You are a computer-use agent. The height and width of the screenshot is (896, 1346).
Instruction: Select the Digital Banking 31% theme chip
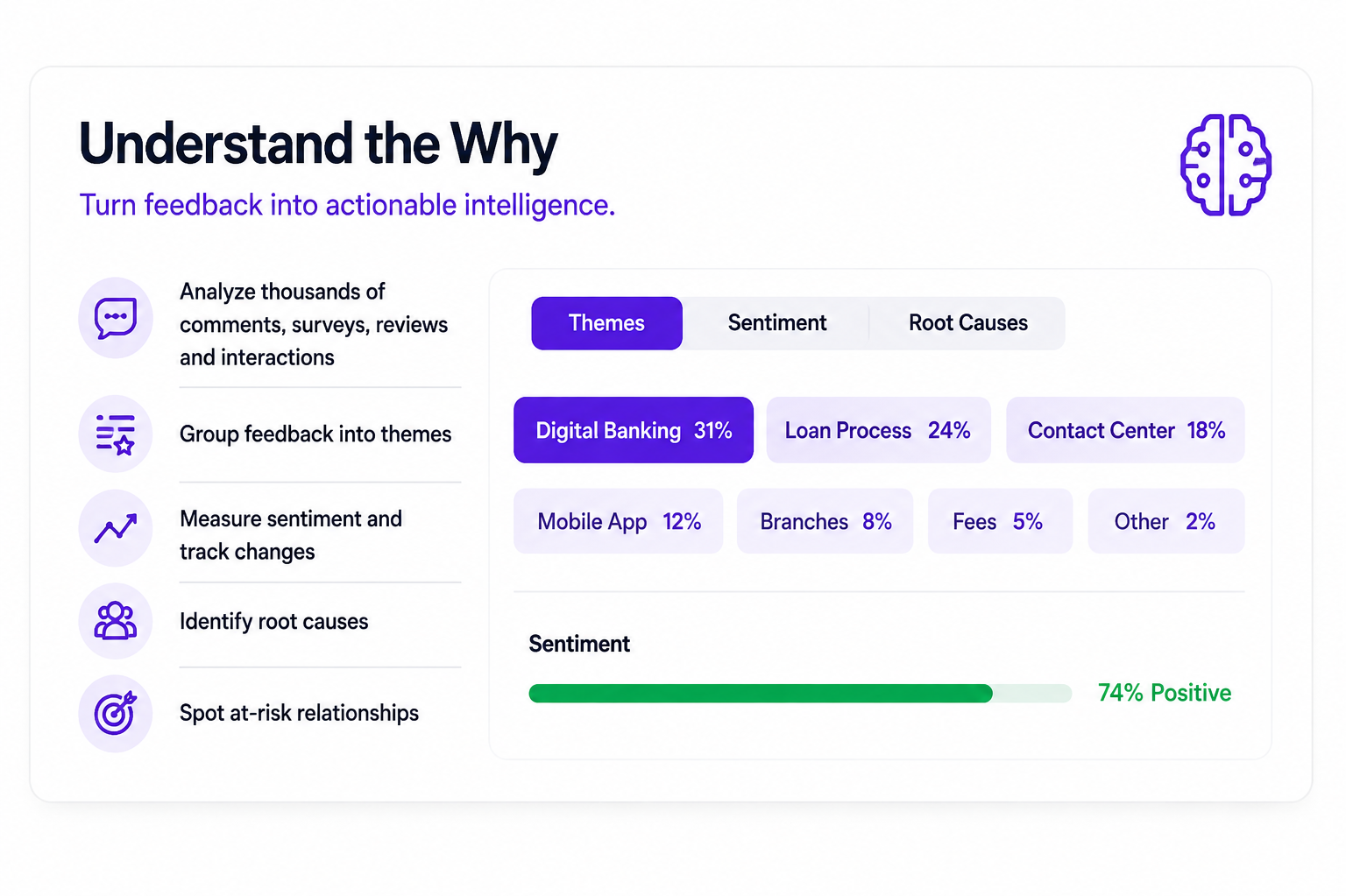tap(634, 430)
